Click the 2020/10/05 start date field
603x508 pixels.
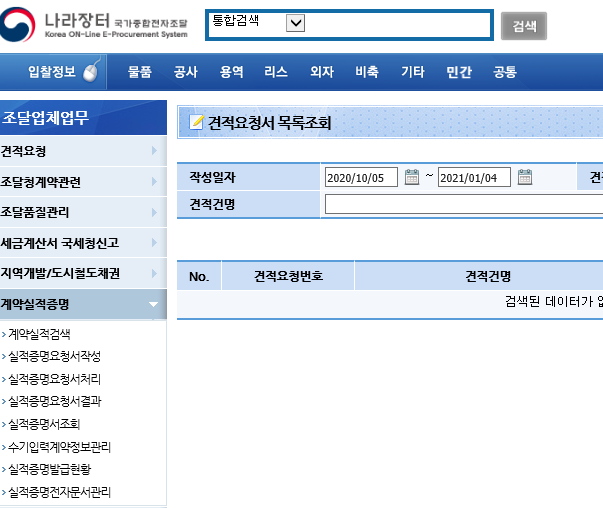[361, 177]
